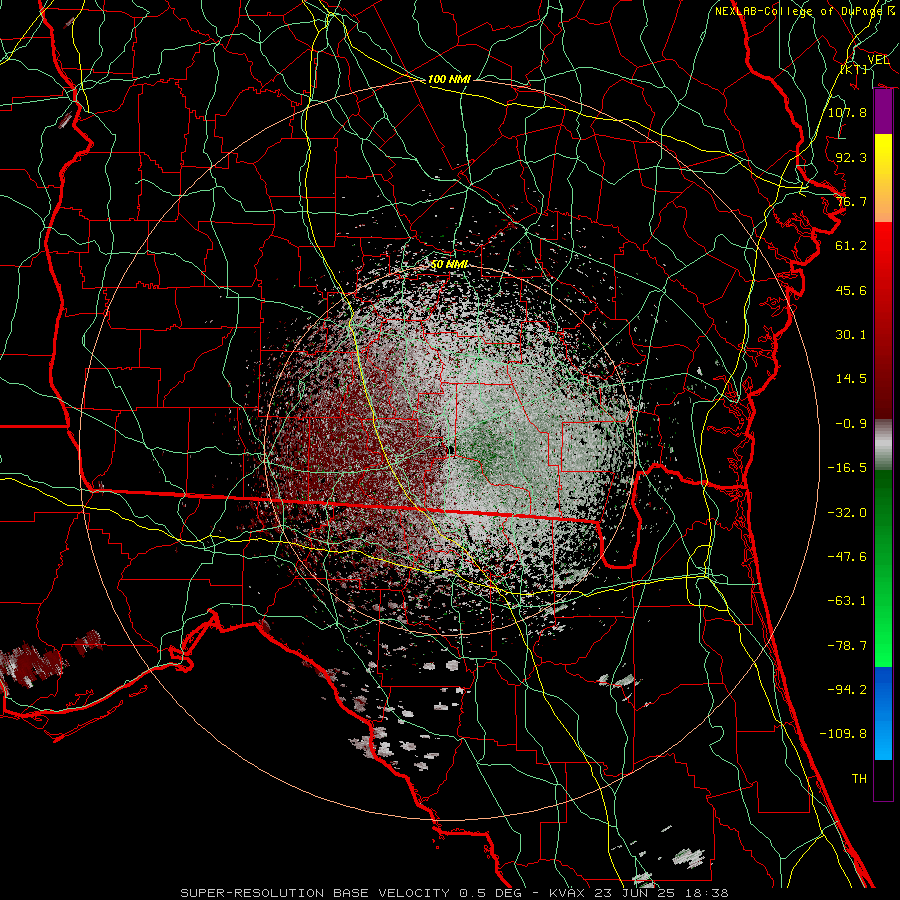Click the VEL legend title

coord(878,59)
